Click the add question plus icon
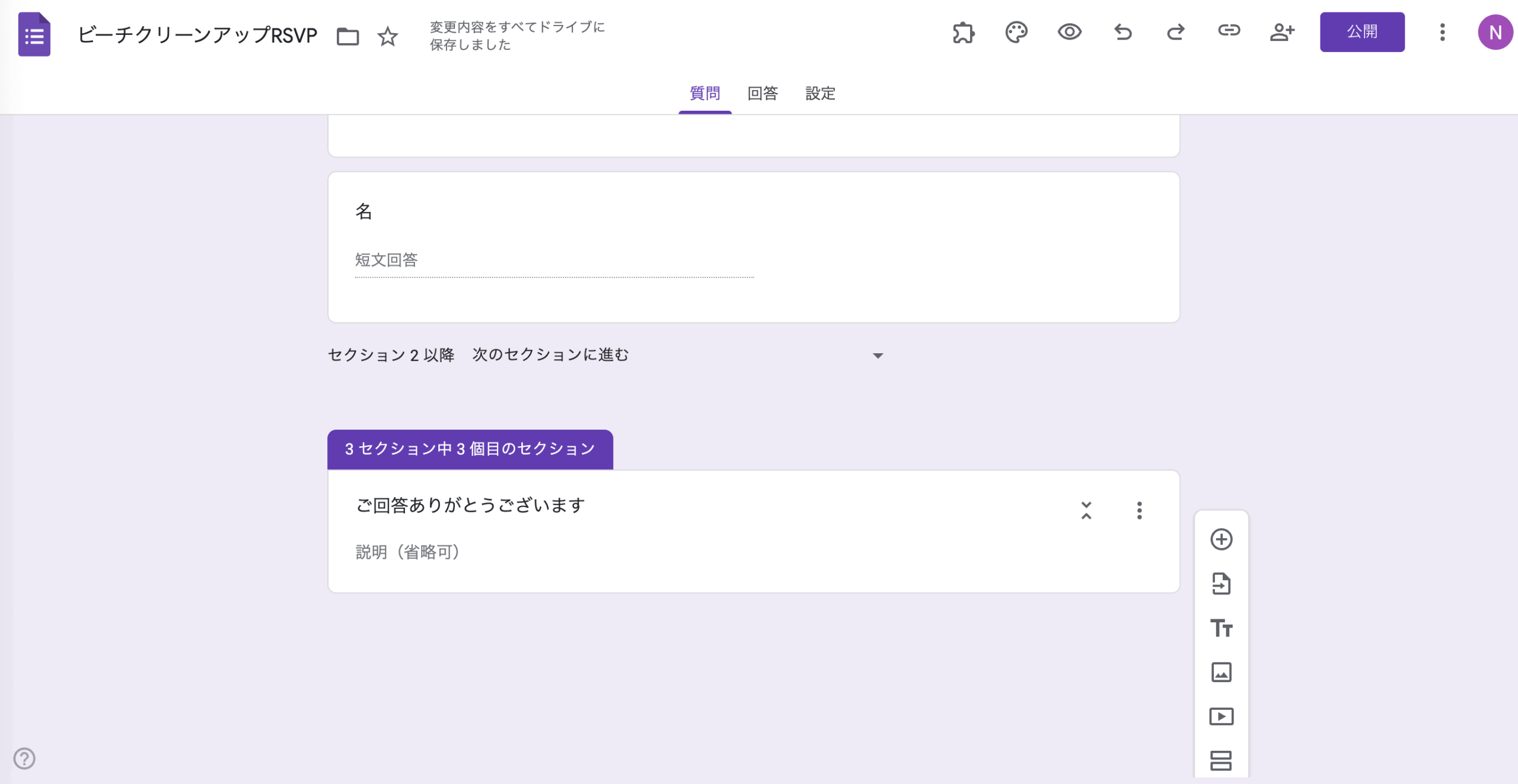The image size is (1518, 784). point(1221,539)
